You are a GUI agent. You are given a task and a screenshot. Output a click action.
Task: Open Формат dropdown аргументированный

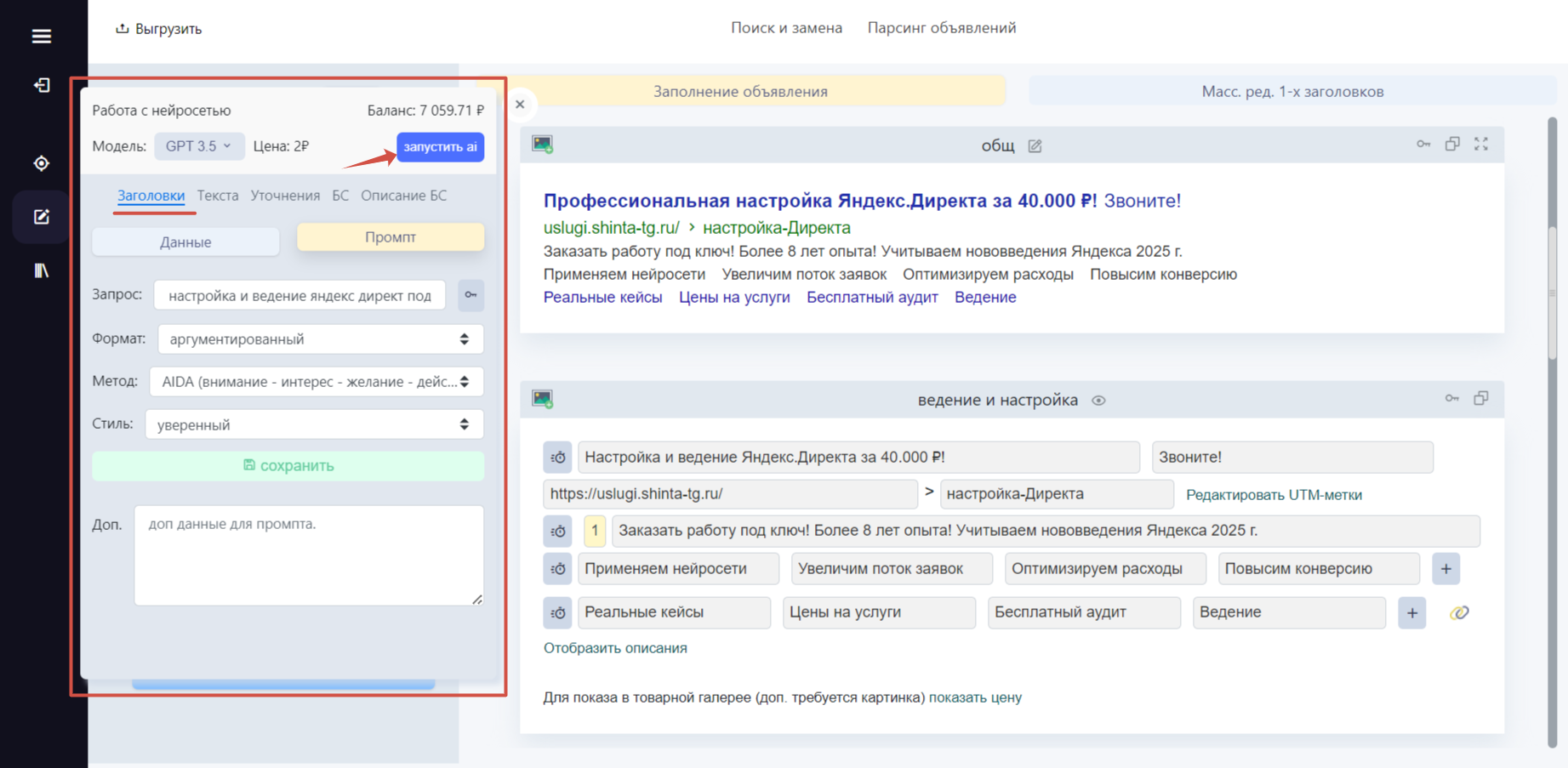pos(321,339)
